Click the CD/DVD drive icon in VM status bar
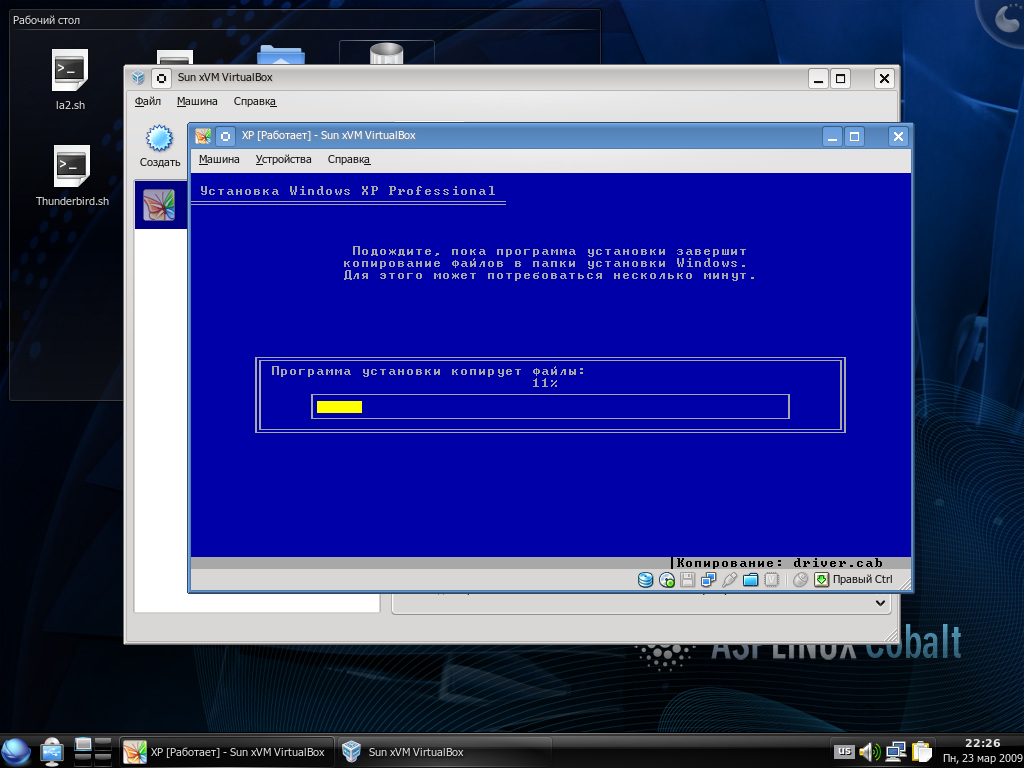1024x768 pixels. 667,579
